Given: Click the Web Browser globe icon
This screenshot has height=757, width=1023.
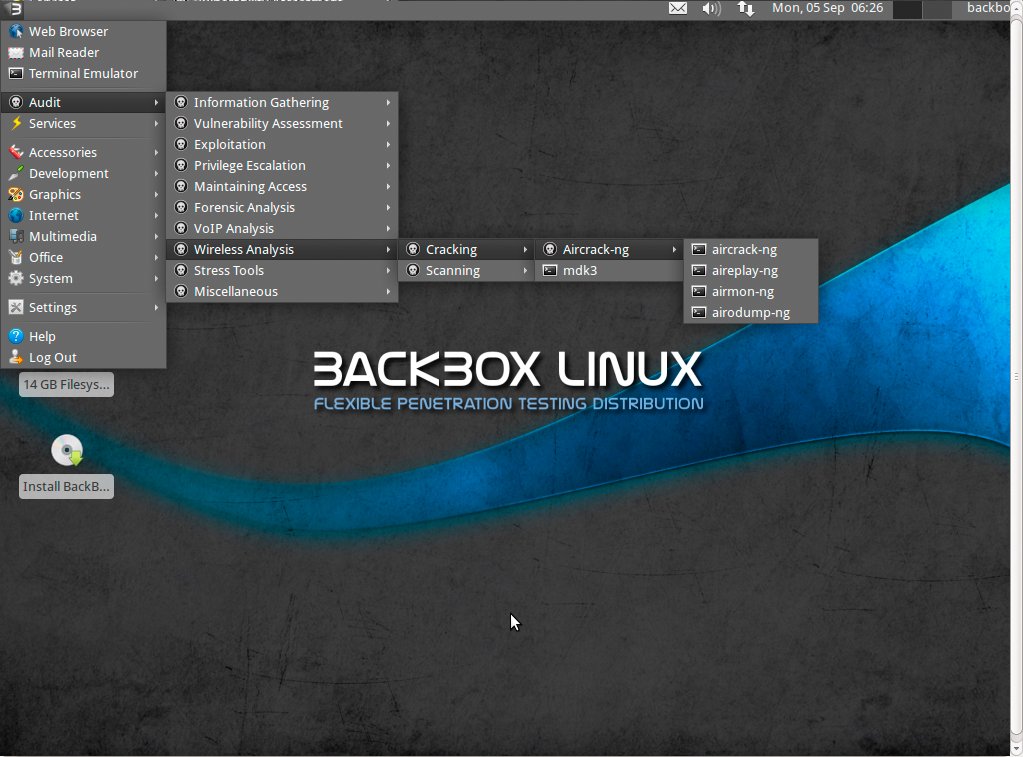Looking at the screenshot, I should pos(16,31).
